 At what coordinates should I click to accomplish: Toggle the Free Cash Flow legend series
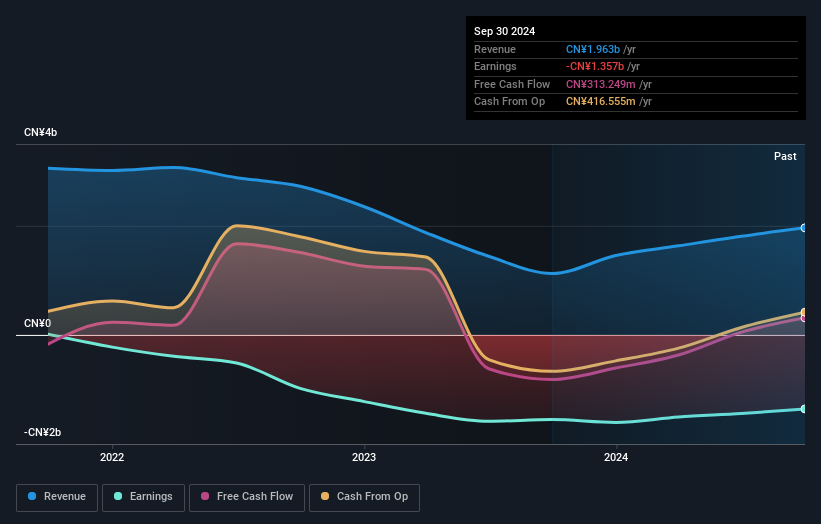[x=247, y=497]
